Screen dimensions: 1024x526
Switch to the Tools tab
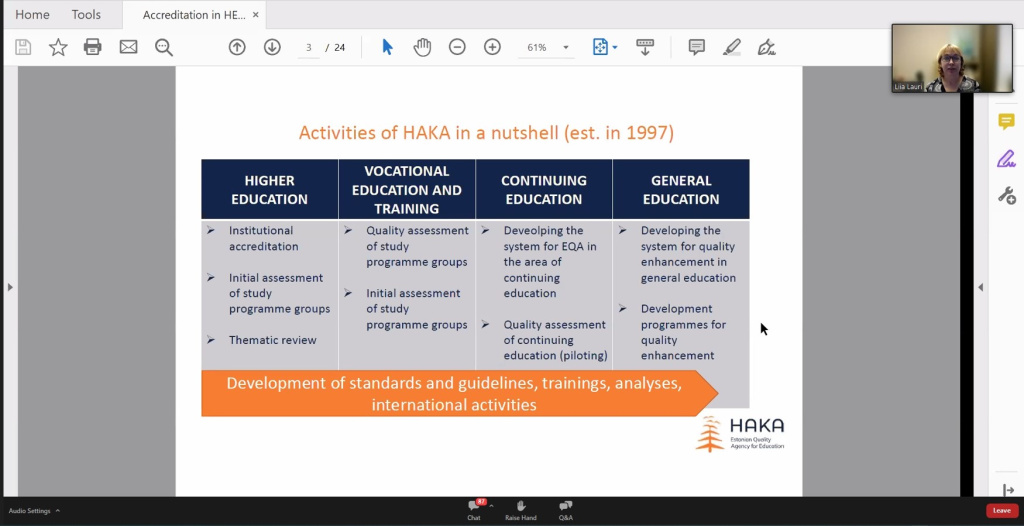click(x=86, y=14)
